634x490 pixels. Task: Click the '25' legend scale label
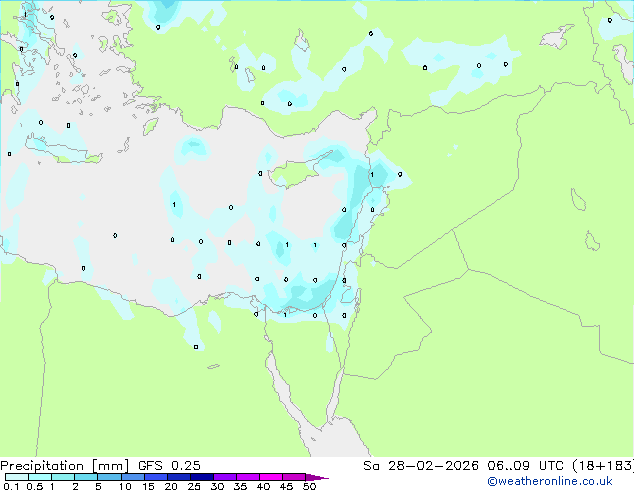(194, 486)
